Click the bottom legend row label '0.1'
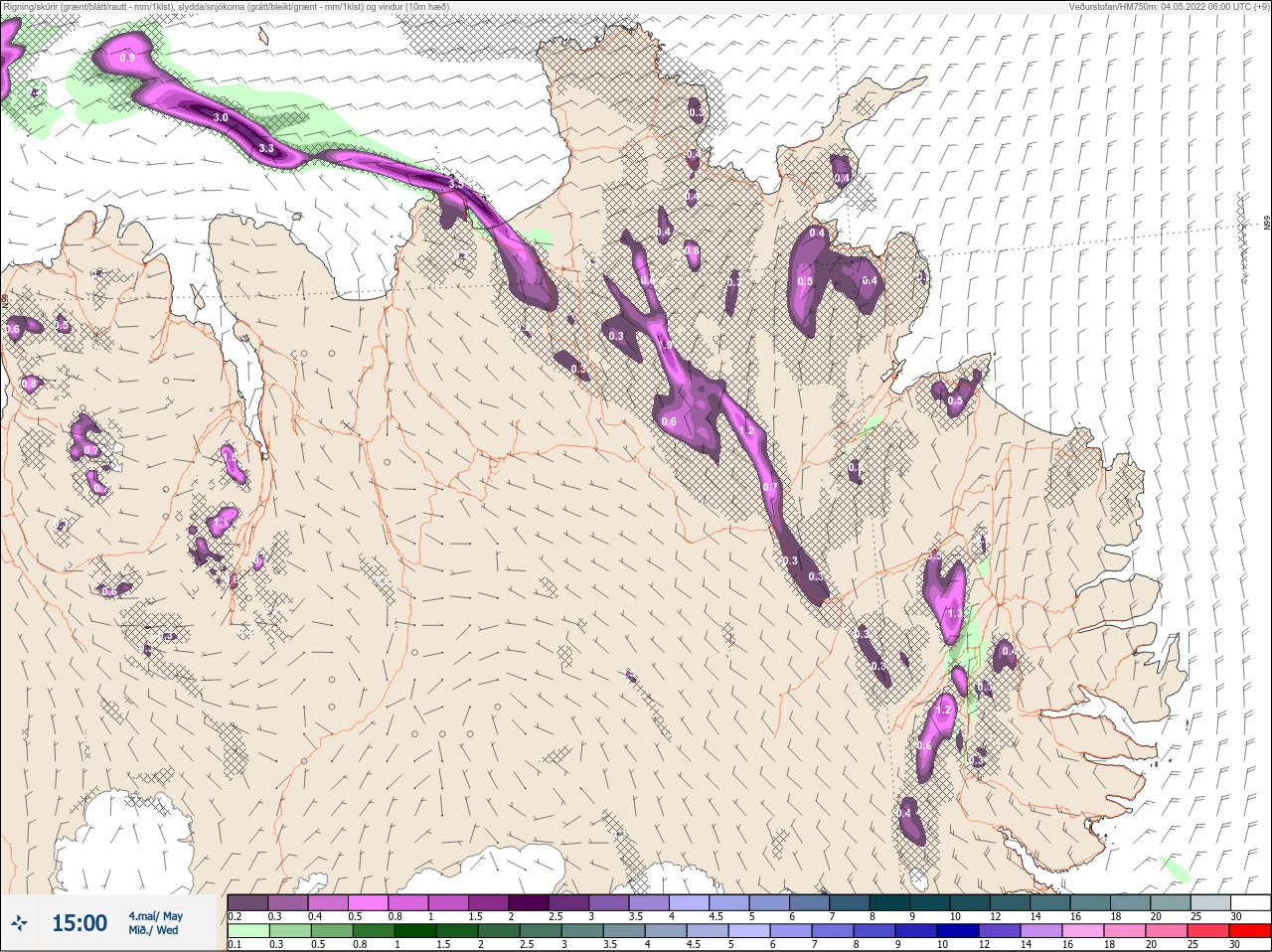 click(x=235, y=945)
